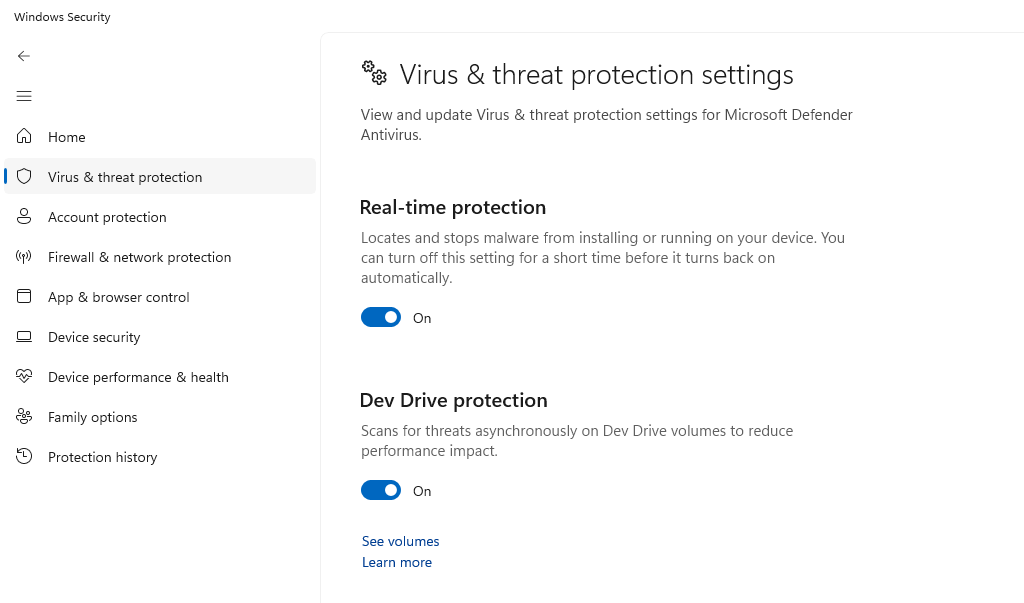
Task: Click the Account protection person icon
Action: [24, 217]
